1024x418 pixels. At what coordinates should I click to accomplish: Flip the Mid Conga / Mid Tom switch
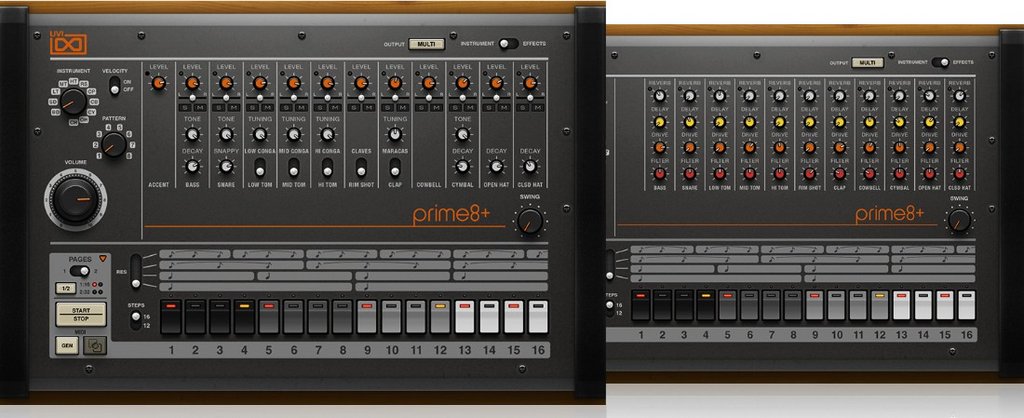[294, 167]
